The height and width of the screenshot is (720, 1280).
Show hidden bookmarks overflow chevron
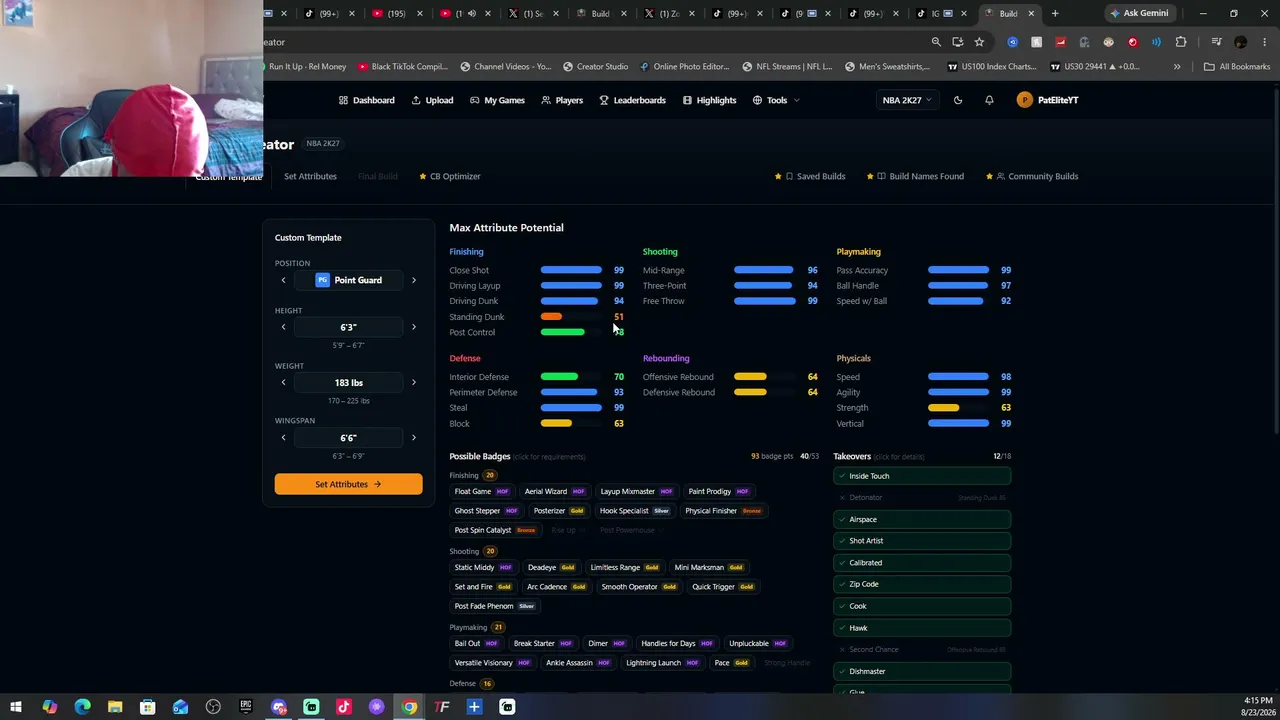click(x=1177, y=67)
